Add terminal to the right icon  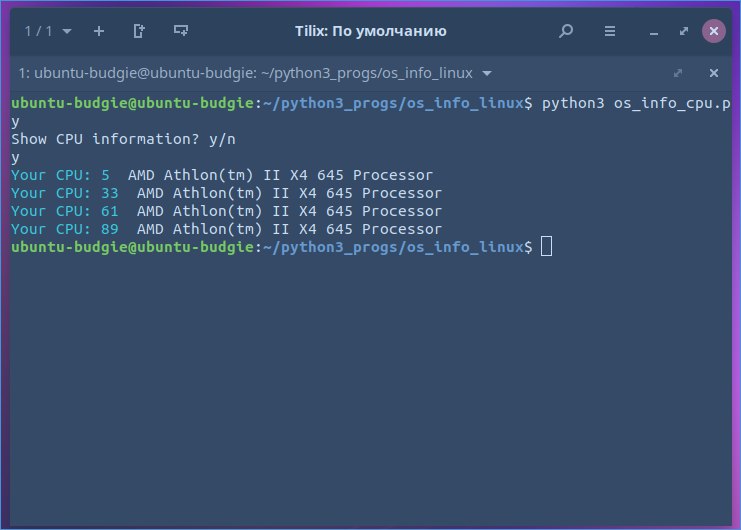(139, 31)
